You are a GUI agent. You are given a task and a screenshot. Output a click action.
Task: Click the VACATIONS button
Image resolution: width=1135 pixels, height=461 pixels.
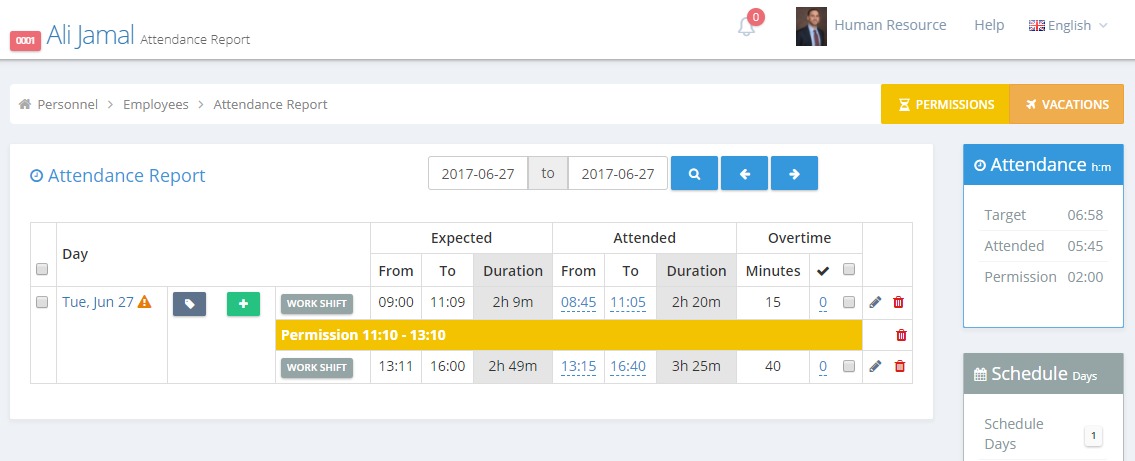pyautogui.click(x=1067, y=104)
